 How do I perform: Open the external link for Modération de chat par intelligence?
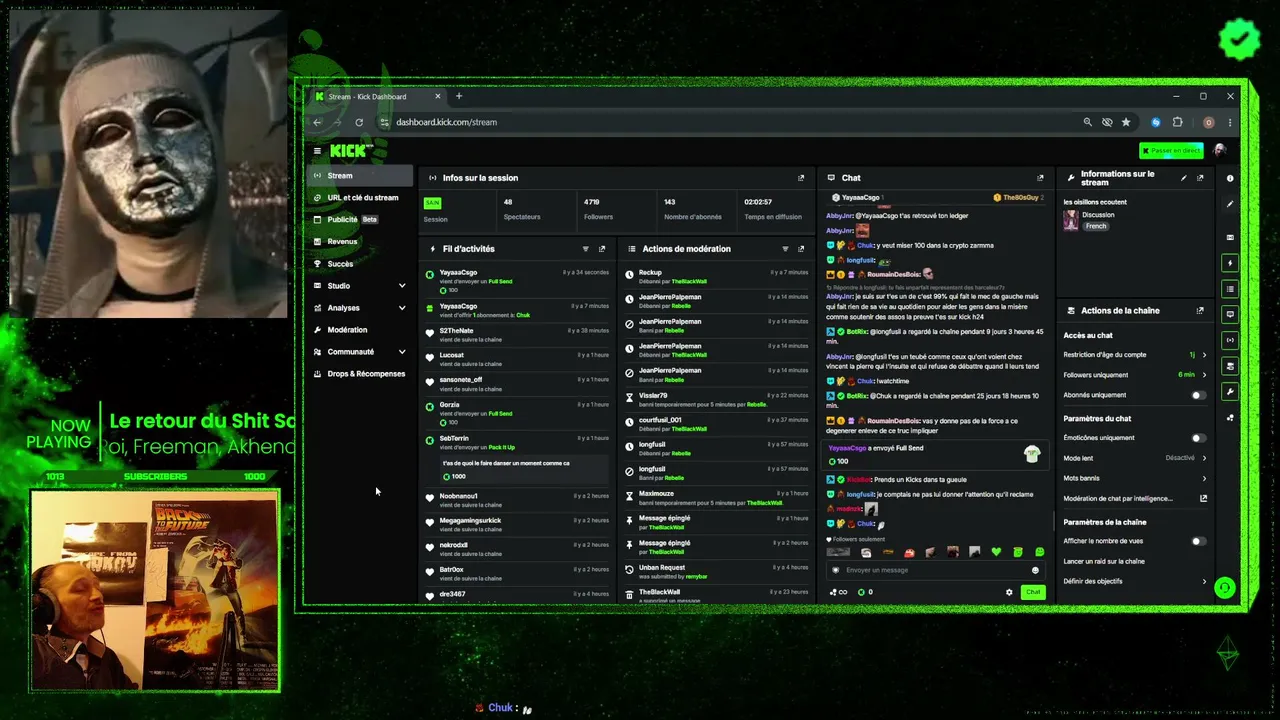coord(1203,498)
